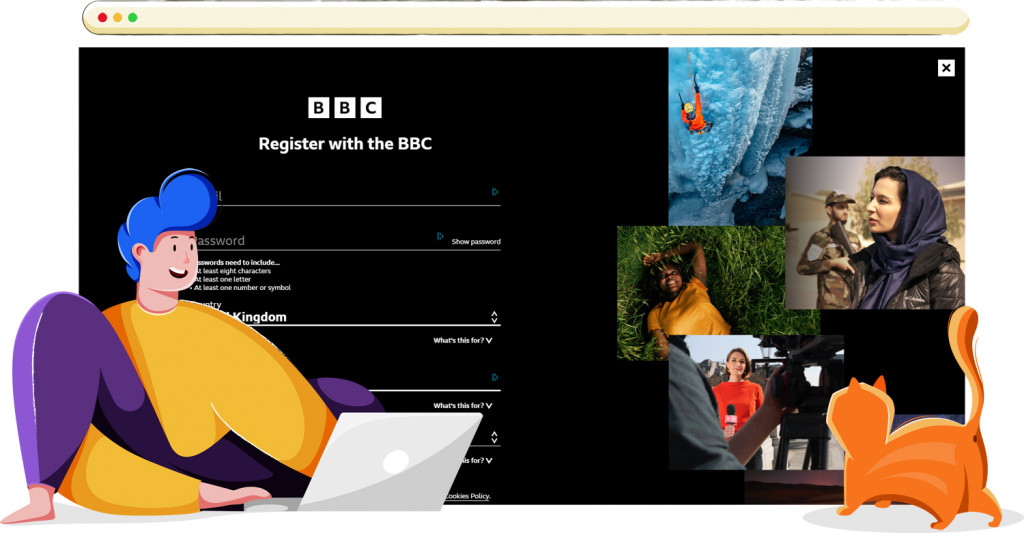Click red dot in browser title bar
The height and width of the screenshot is (533, 1024).
tap(103, 18)
